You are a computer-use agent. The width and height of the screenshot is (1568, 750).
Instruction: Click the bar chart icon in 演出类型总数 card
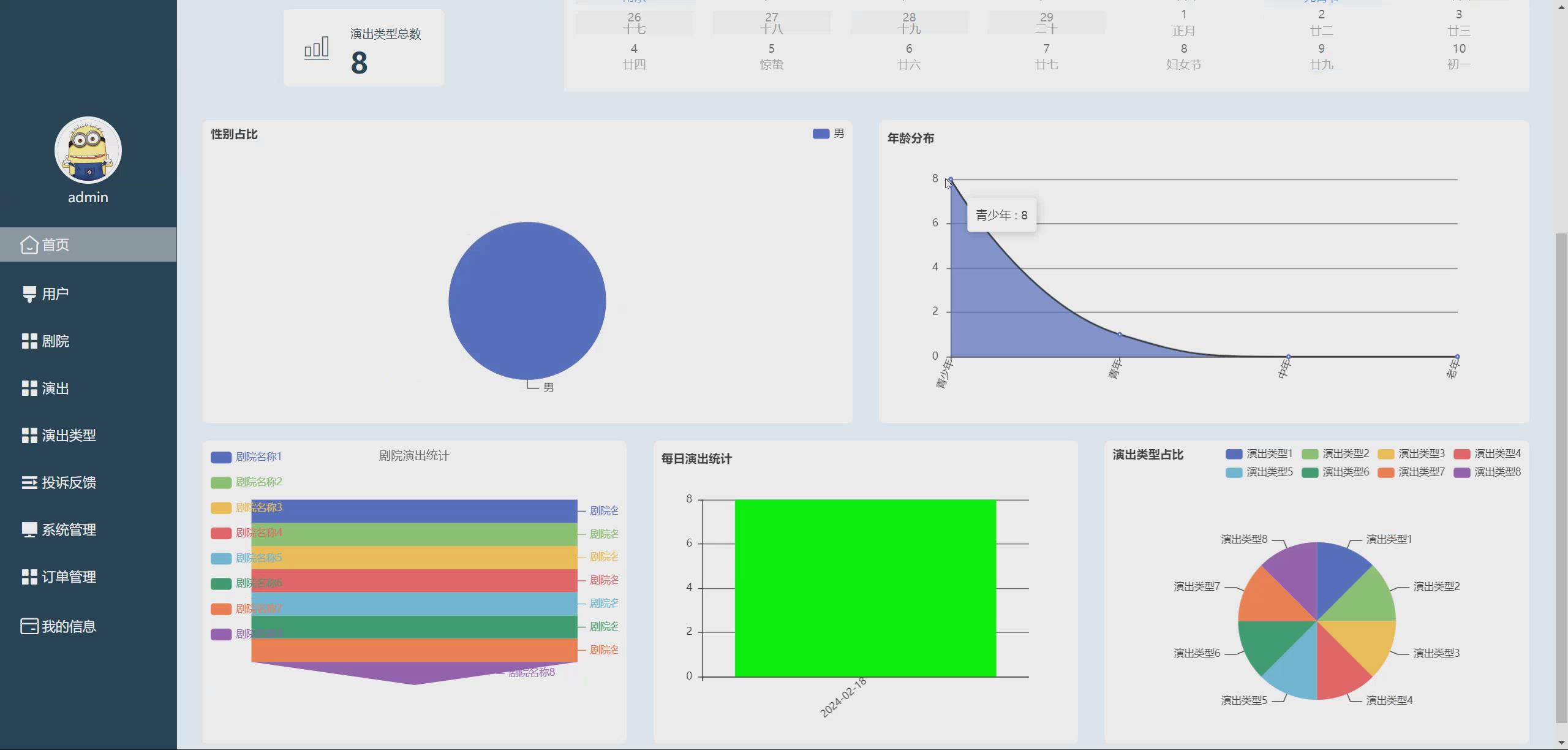[x=317, y=48]
